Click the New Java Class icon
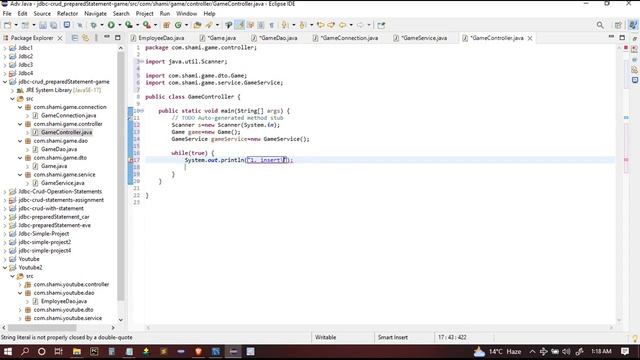The height and width of the screenshot is (360, 640). point(178,25)
